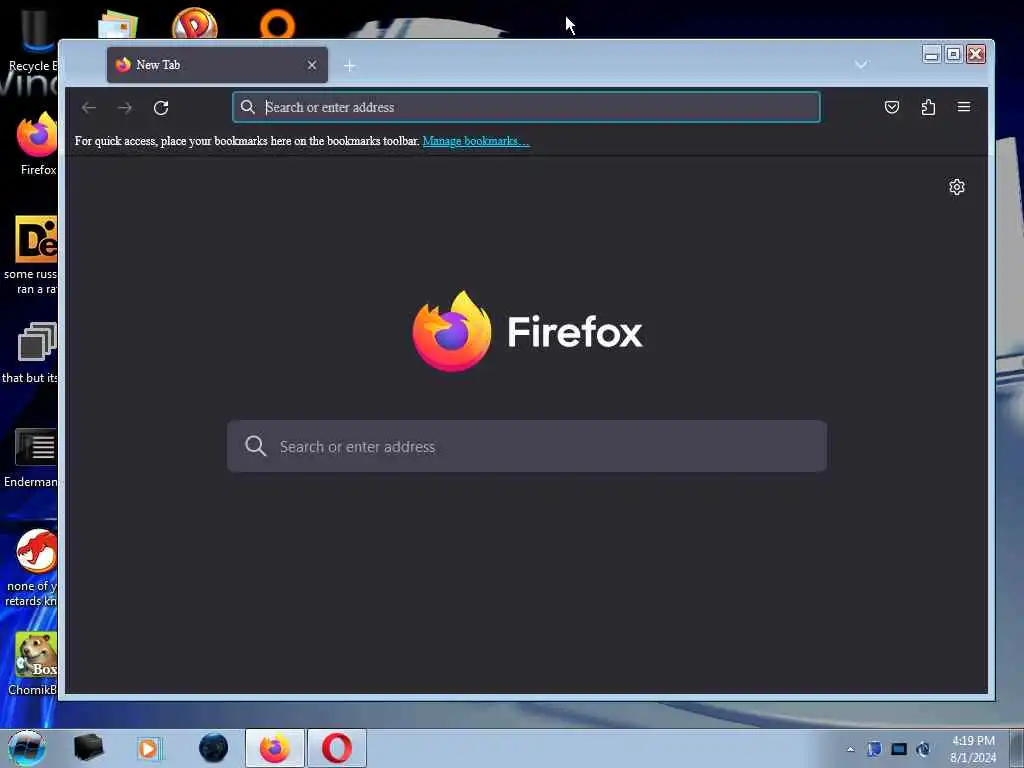Select the New Tab tab
This screenshot has height=768, width=1024.
[x=217, y=65]
